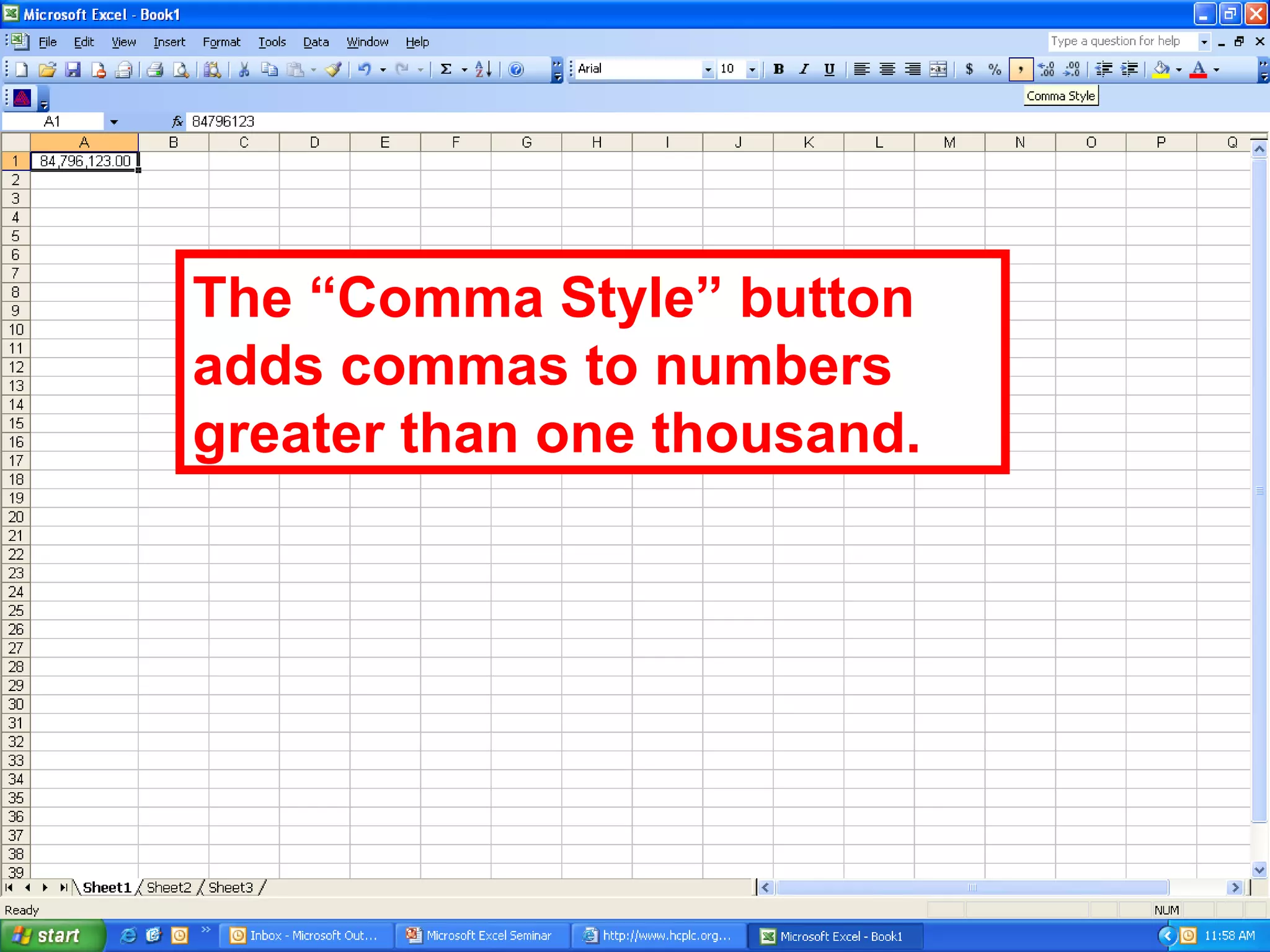Apply red Font Color A
The height and width of the screenshot is (952, 1270).
pos(1199,69)
